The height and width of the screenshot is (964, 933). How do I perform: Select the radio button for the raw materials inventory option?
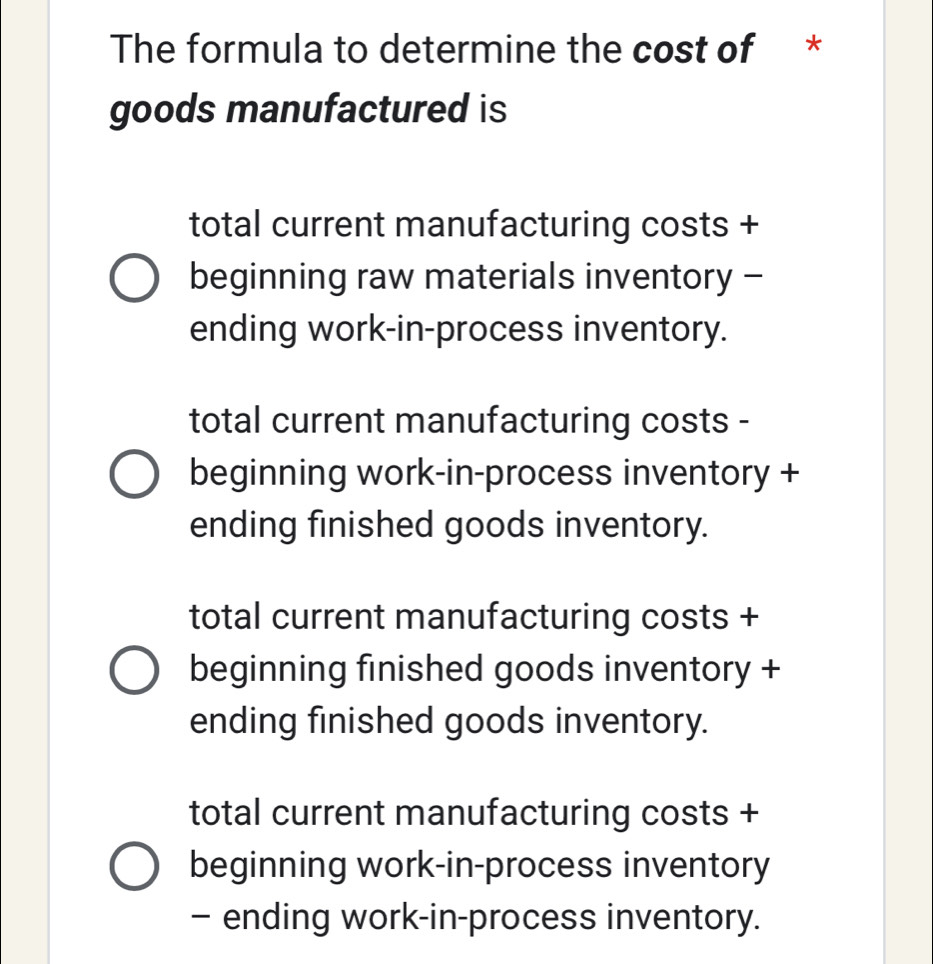click(x=133, y=281)
